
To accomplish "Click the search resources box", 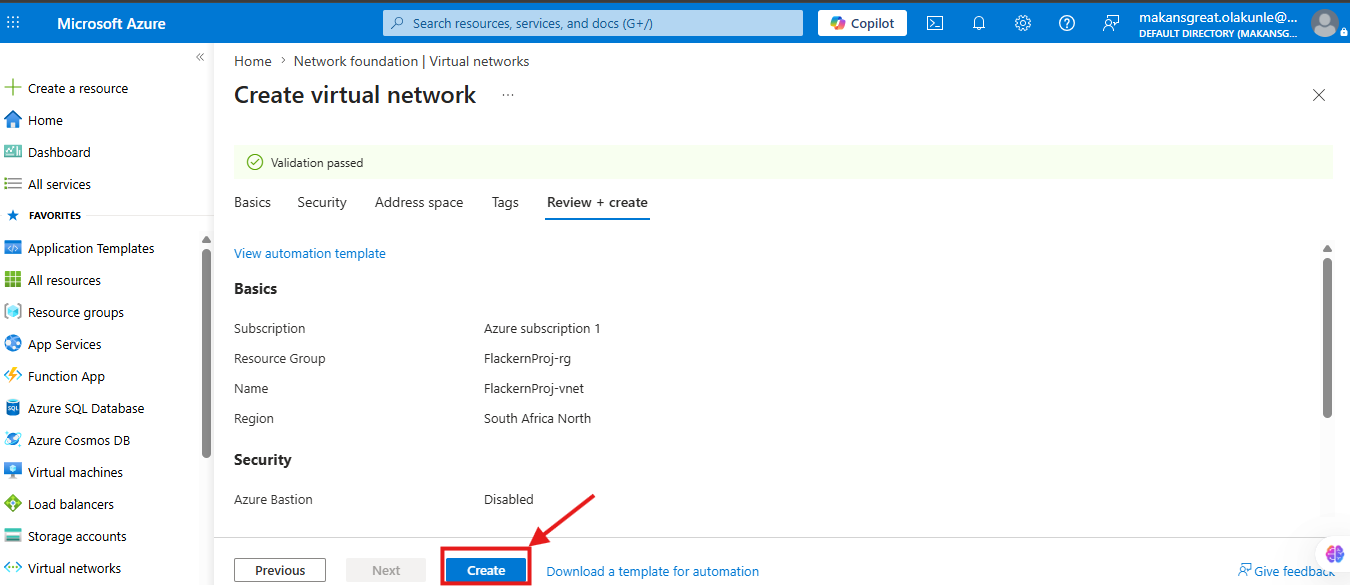I will pos(593,23).
